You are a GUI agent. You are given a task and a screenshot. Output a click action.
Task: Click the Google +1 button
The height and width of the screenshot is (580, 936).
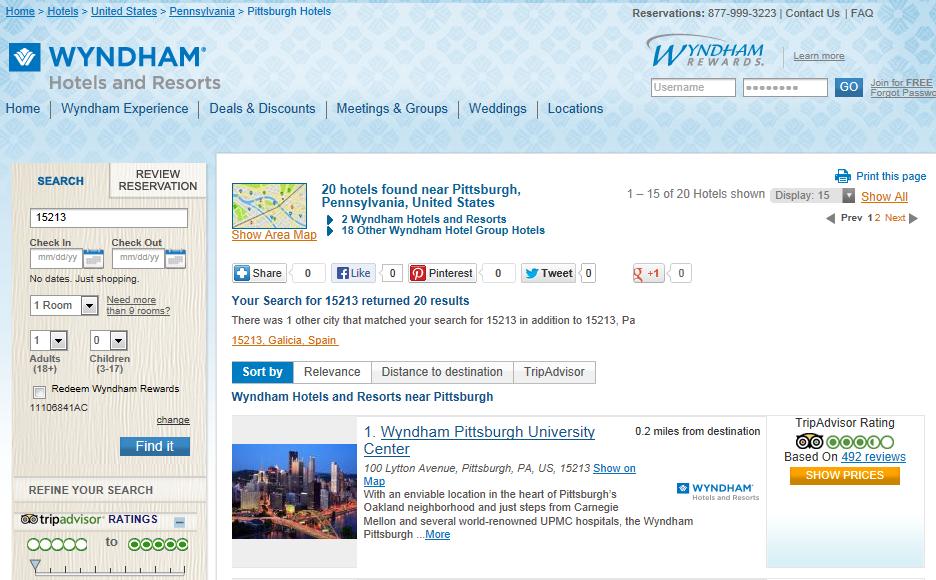[x=649, y=273]
